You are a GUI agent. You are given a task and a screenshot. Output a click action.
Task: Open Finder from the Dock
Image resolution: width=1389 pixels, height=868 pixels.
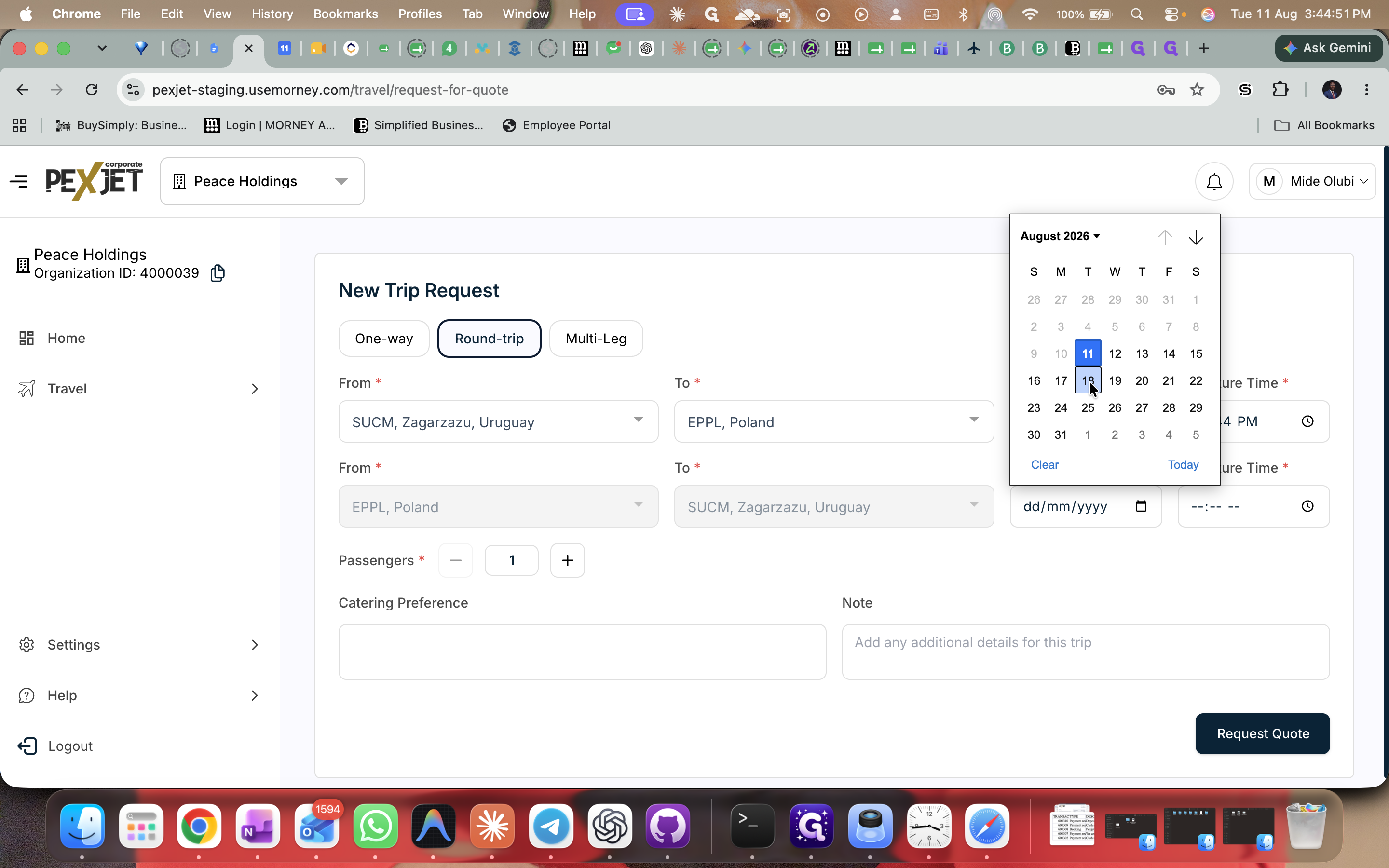click(82, 826)
